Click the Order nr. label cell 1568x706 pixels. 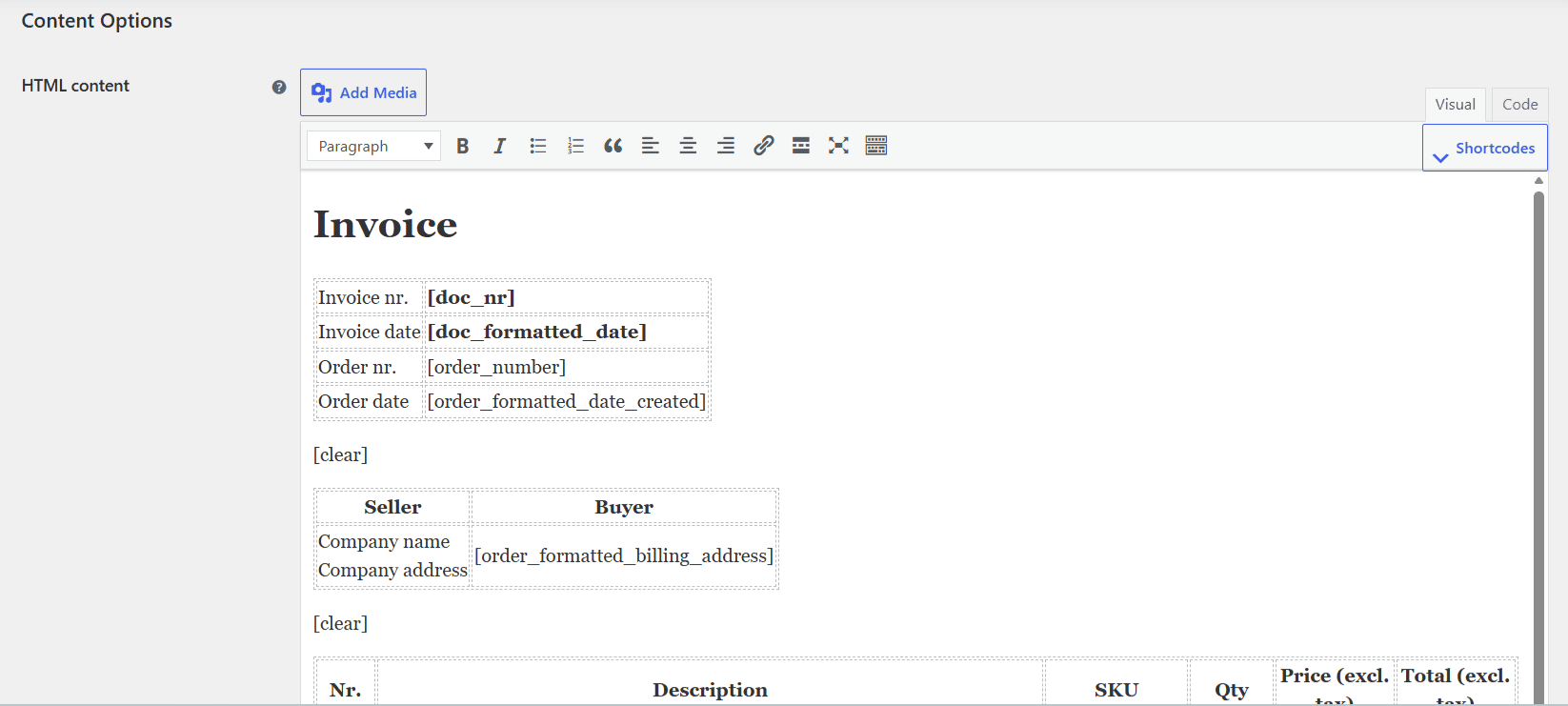[x=369, y=367]
